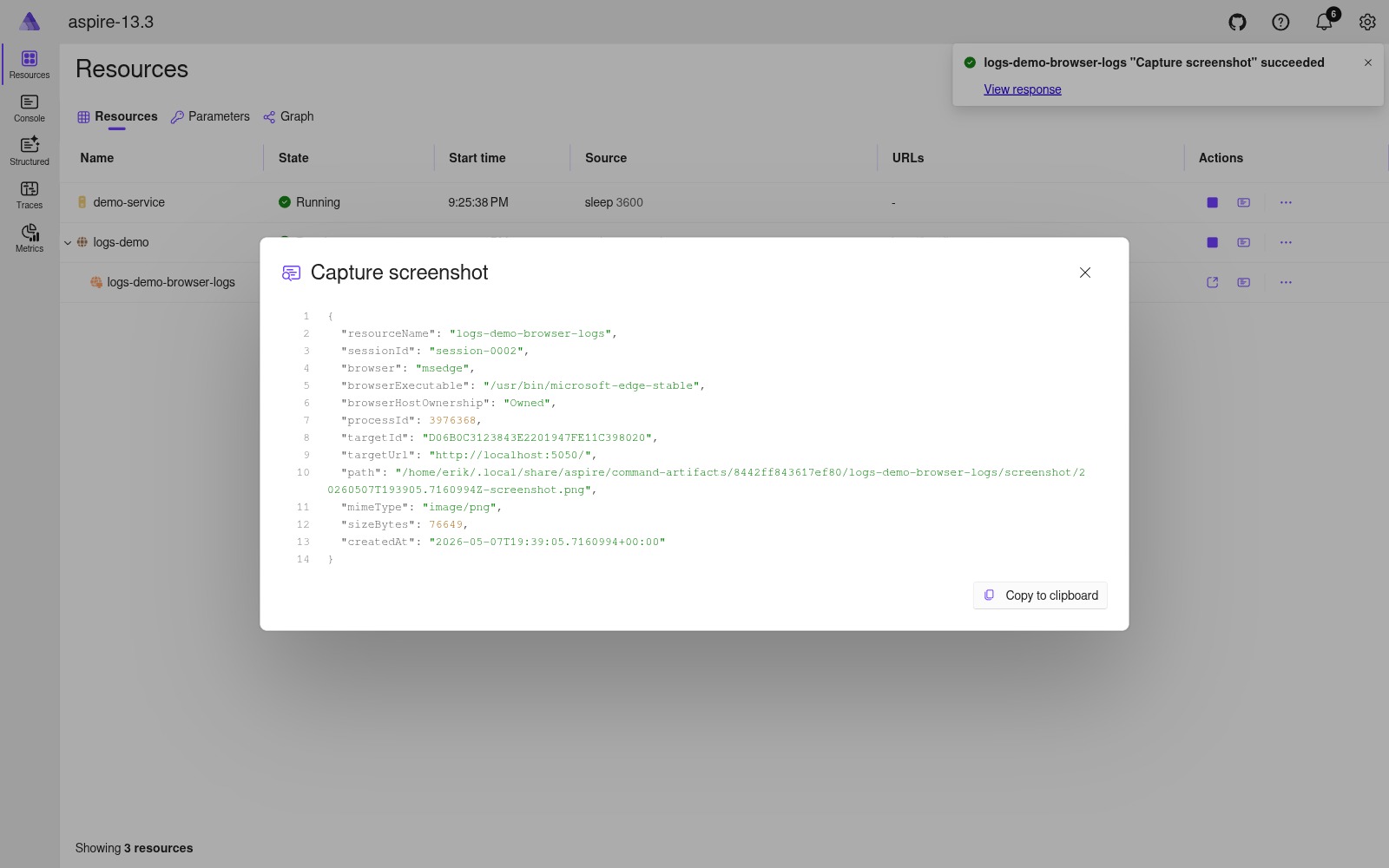Open more actions menu for demo-service
1389x868 pixels.
pos(1286,202)
